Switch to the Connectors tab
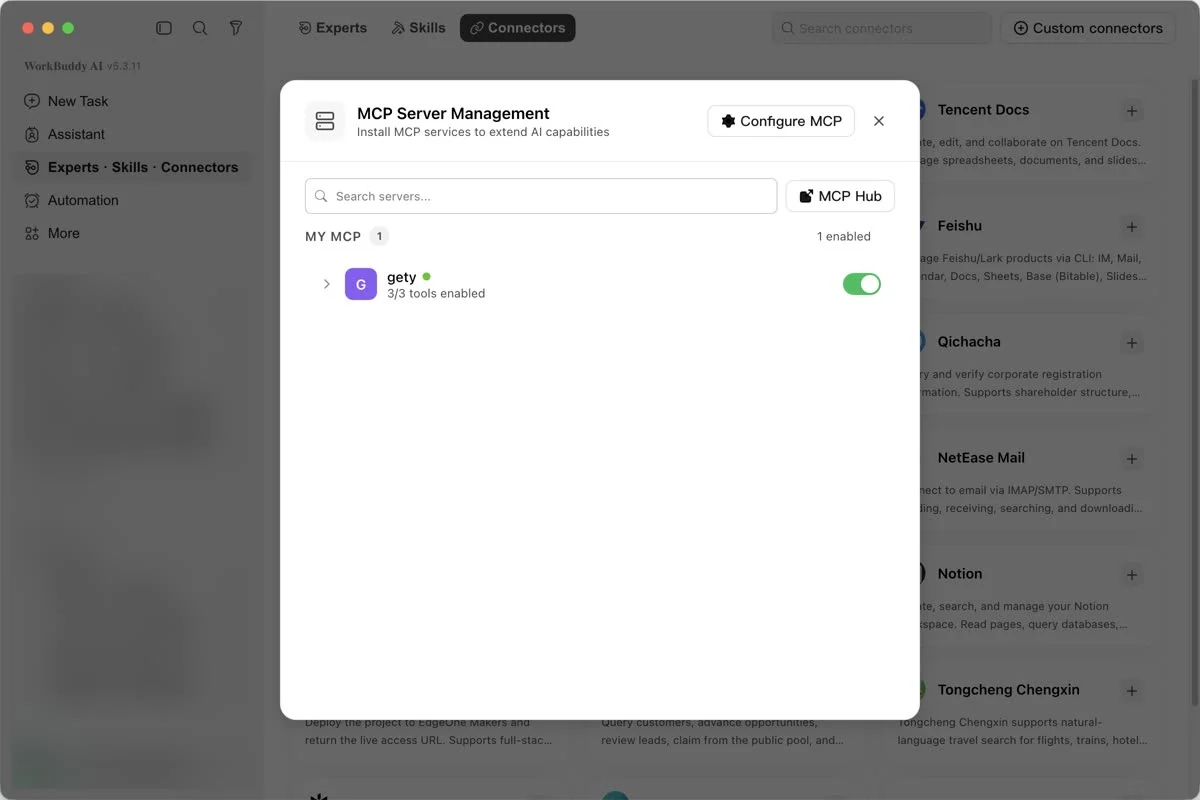This screenshot has width=1200, height=800. (x=518, y=28)
